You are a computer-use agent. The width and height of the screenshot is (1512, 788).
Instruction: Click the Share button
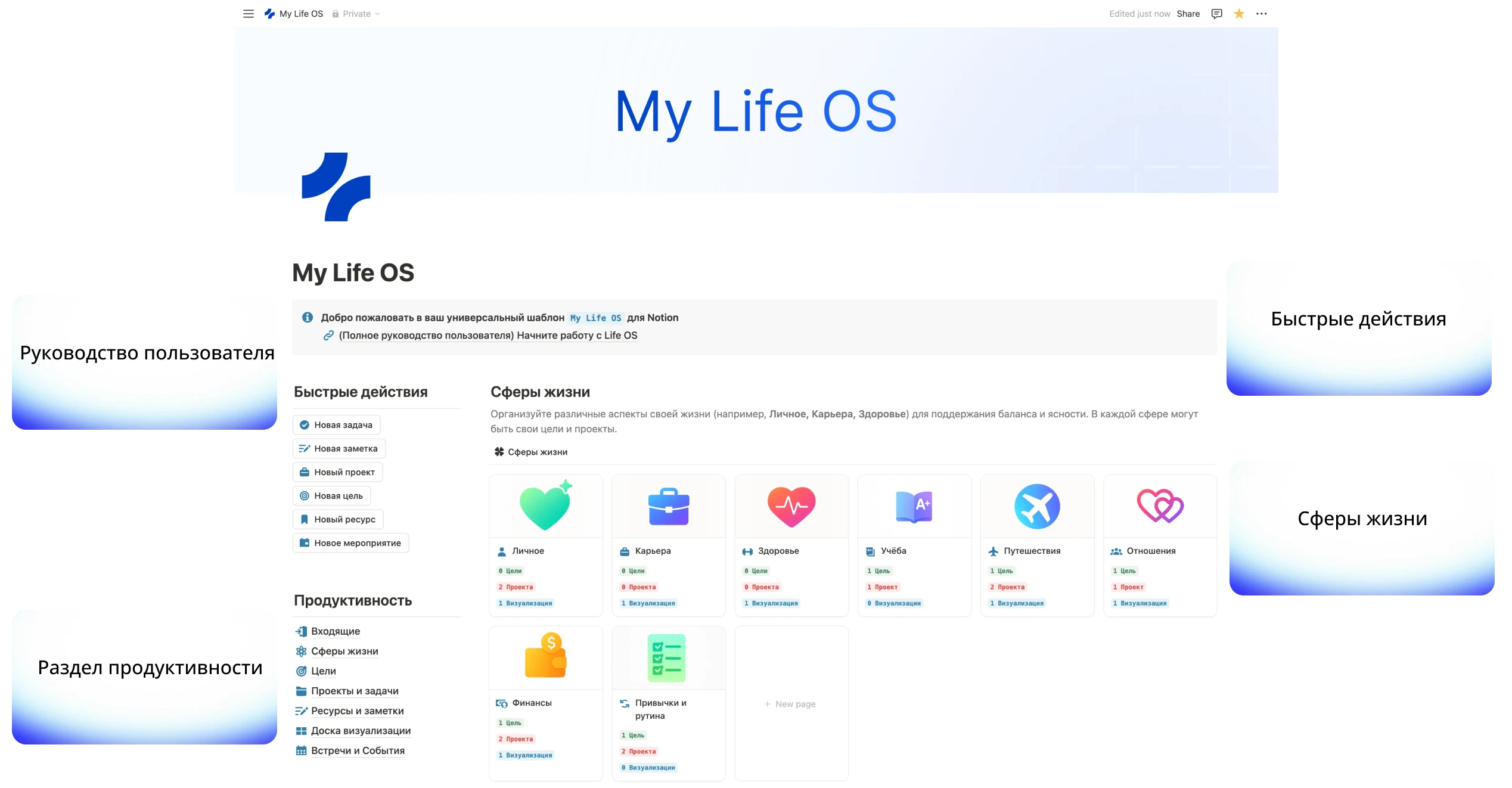coord(1188,14)
